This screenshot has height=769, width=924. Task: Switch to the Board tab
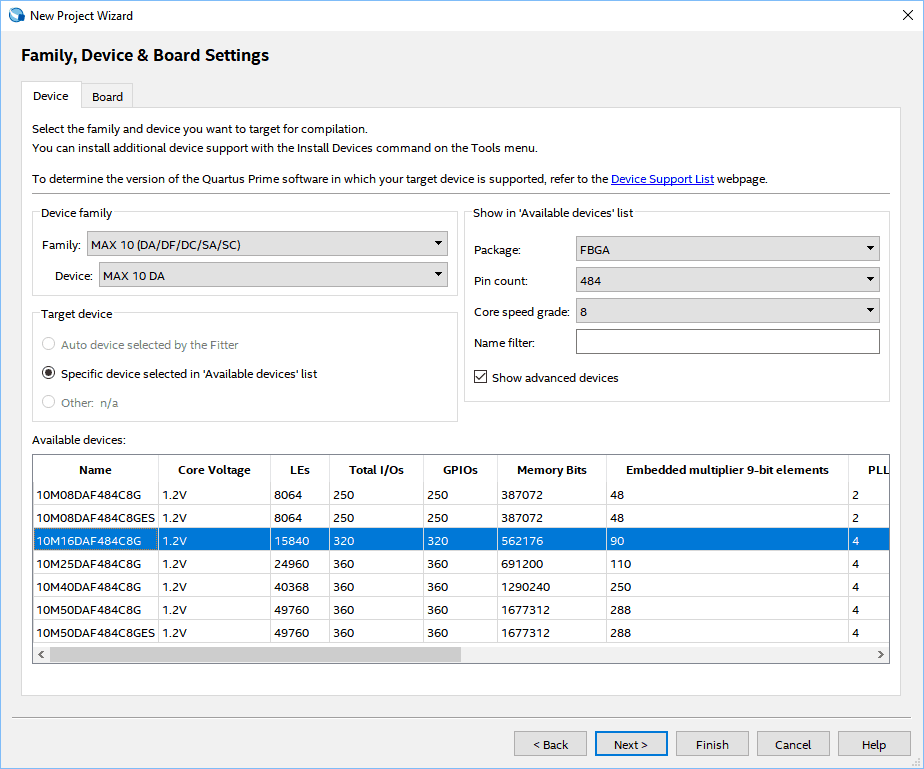107,97
